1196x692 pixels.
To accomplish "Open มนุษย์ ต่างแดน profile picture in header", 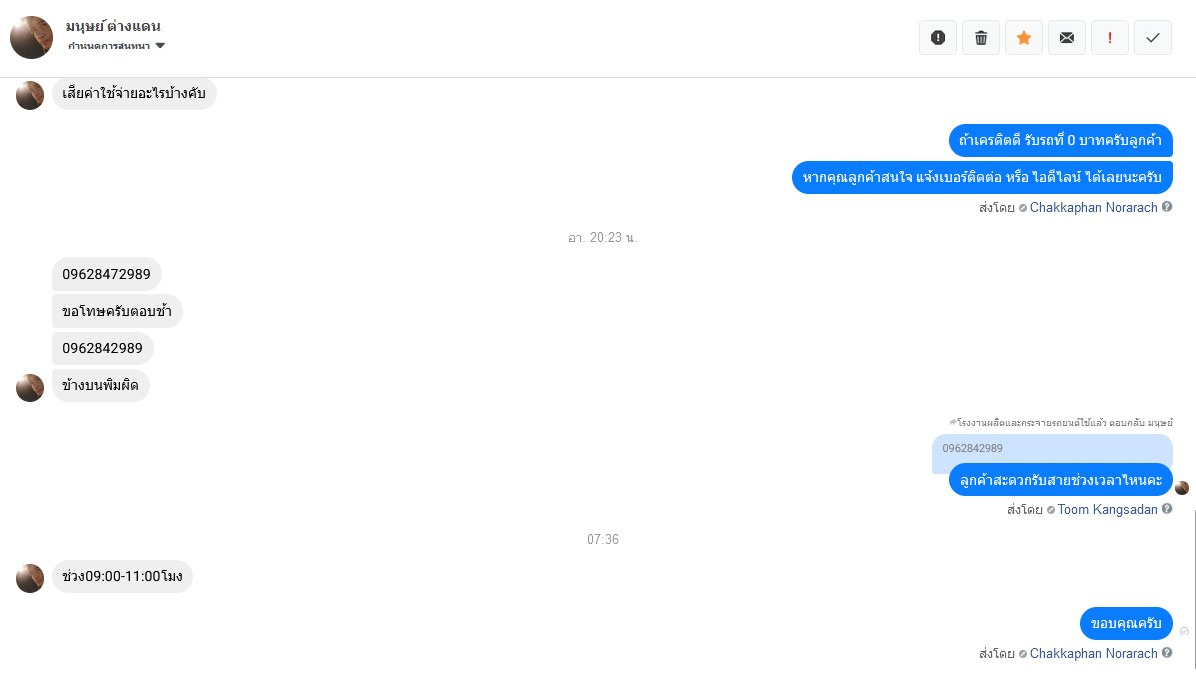I will 31,37.
